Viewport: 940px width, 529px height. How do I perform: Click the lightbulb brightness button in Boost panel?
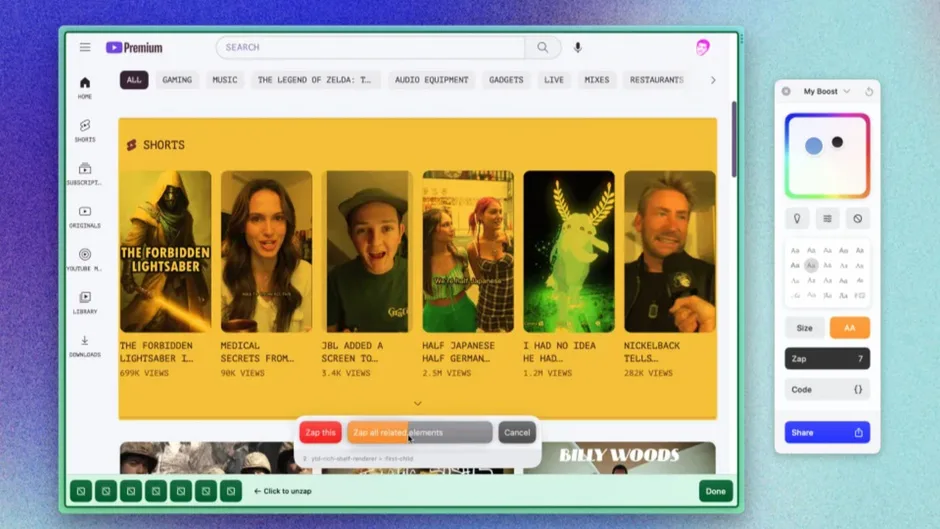click(797, 219)
